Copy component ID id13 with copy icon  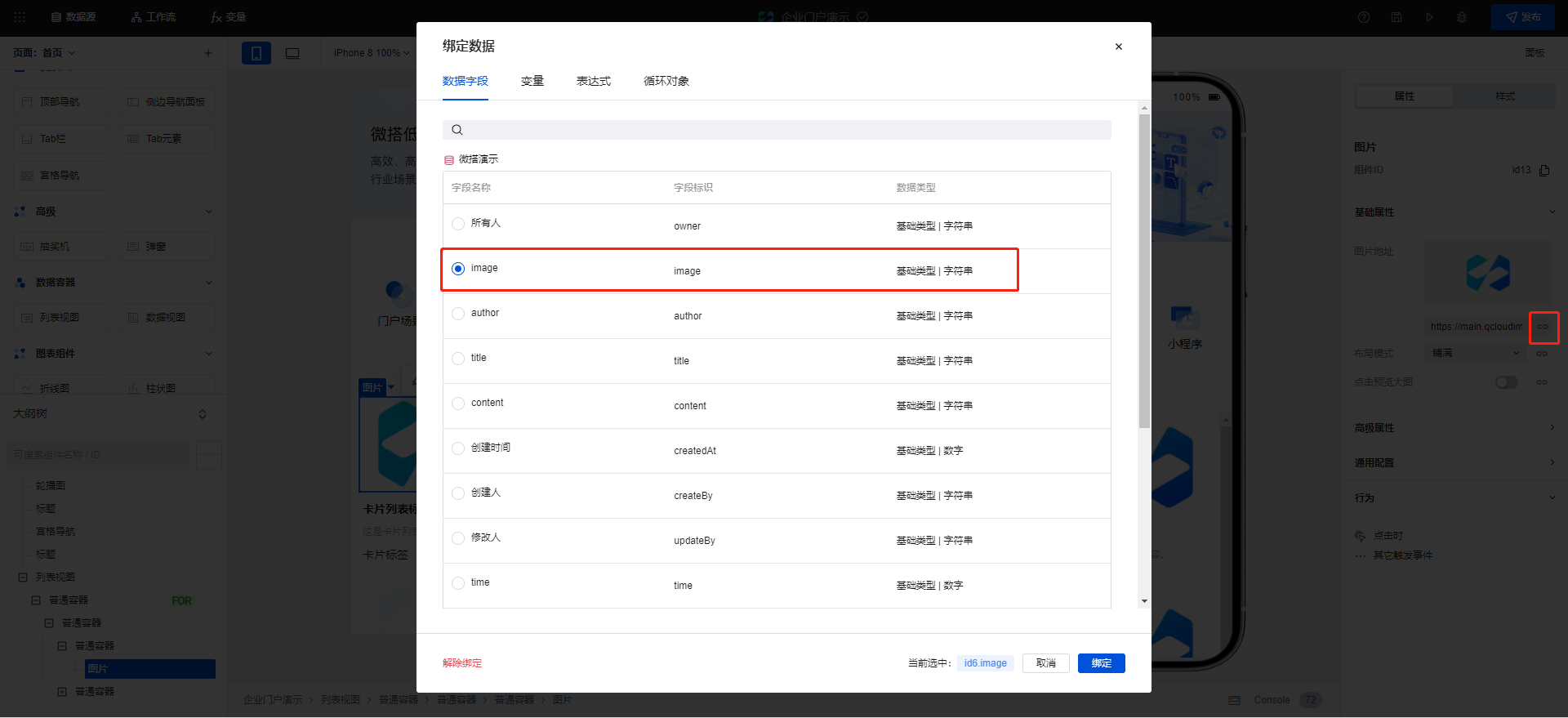pyautogui.click(x=1544, y=171)
